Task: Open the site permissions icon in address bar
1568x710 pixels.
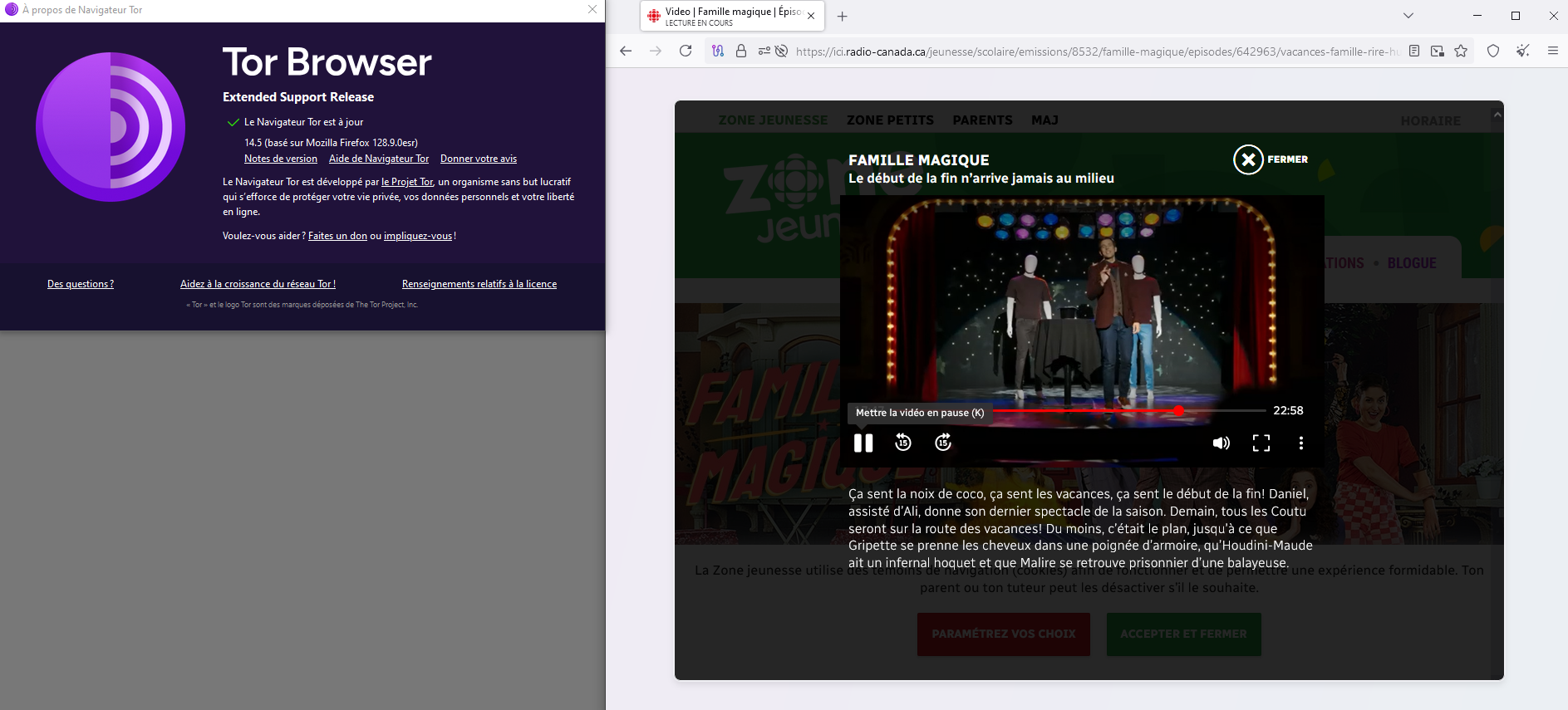Action: coord(764,51)
